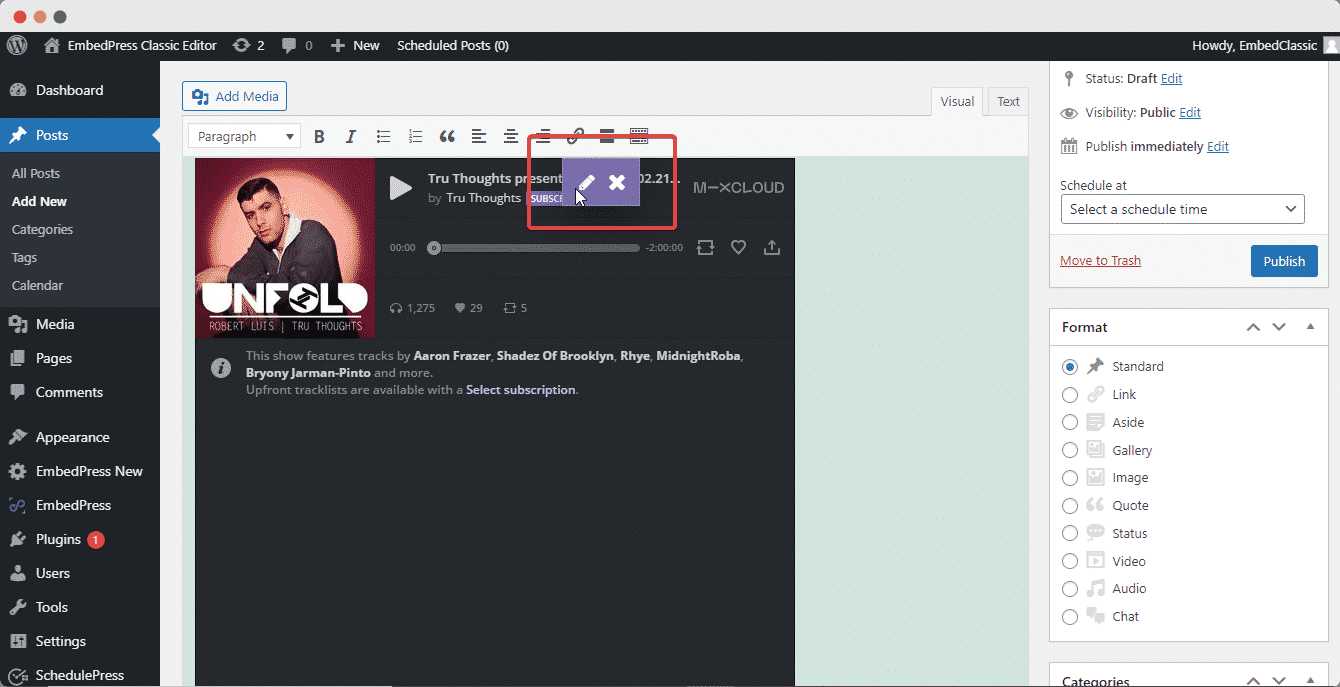This screenshot has width=1340, height=687.
Task: Toggle bold formatting in the editor toolbar
Action: point(319,136)
